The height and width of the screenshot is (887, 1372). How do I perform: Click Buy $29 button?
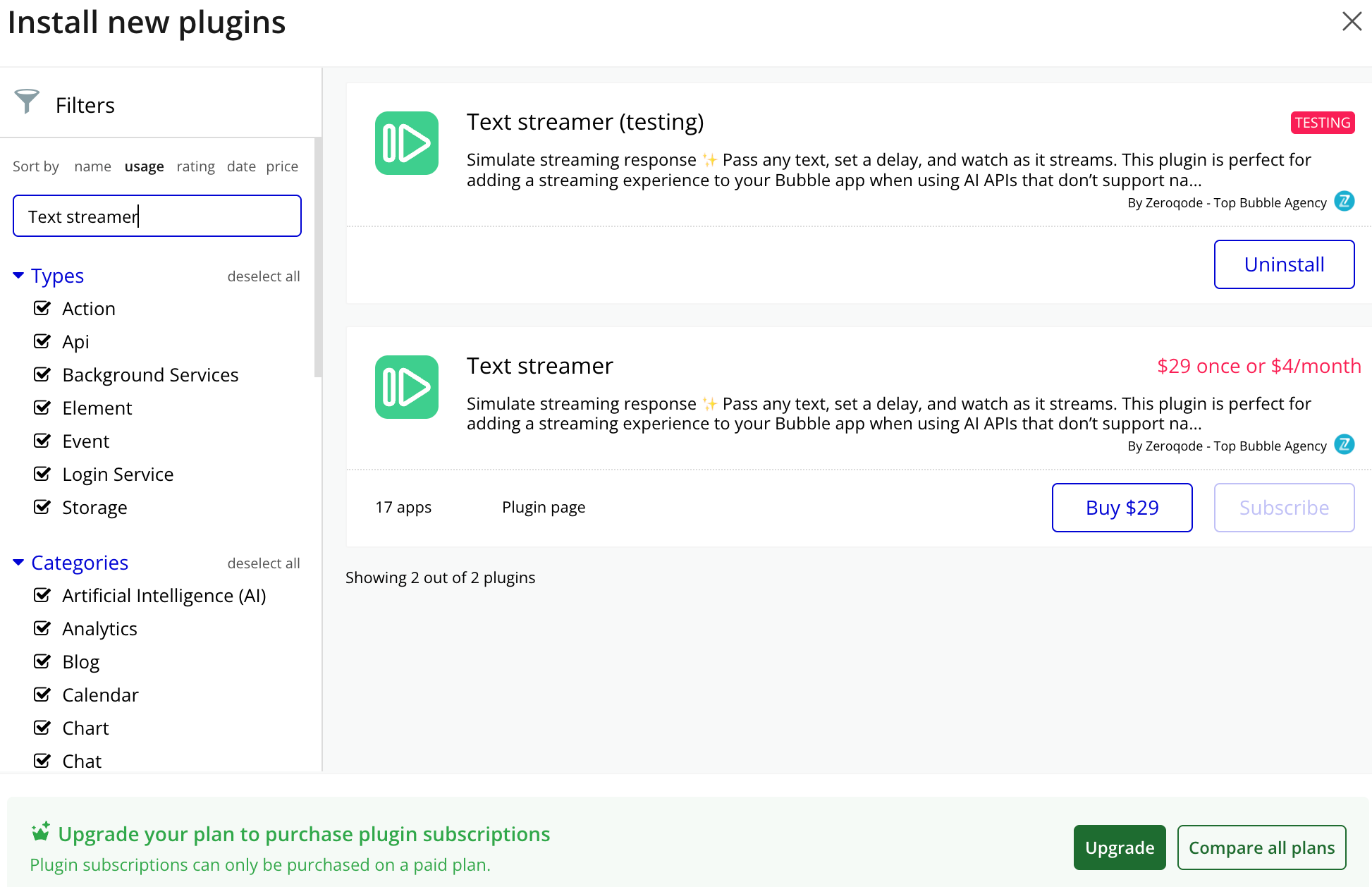1122,508
